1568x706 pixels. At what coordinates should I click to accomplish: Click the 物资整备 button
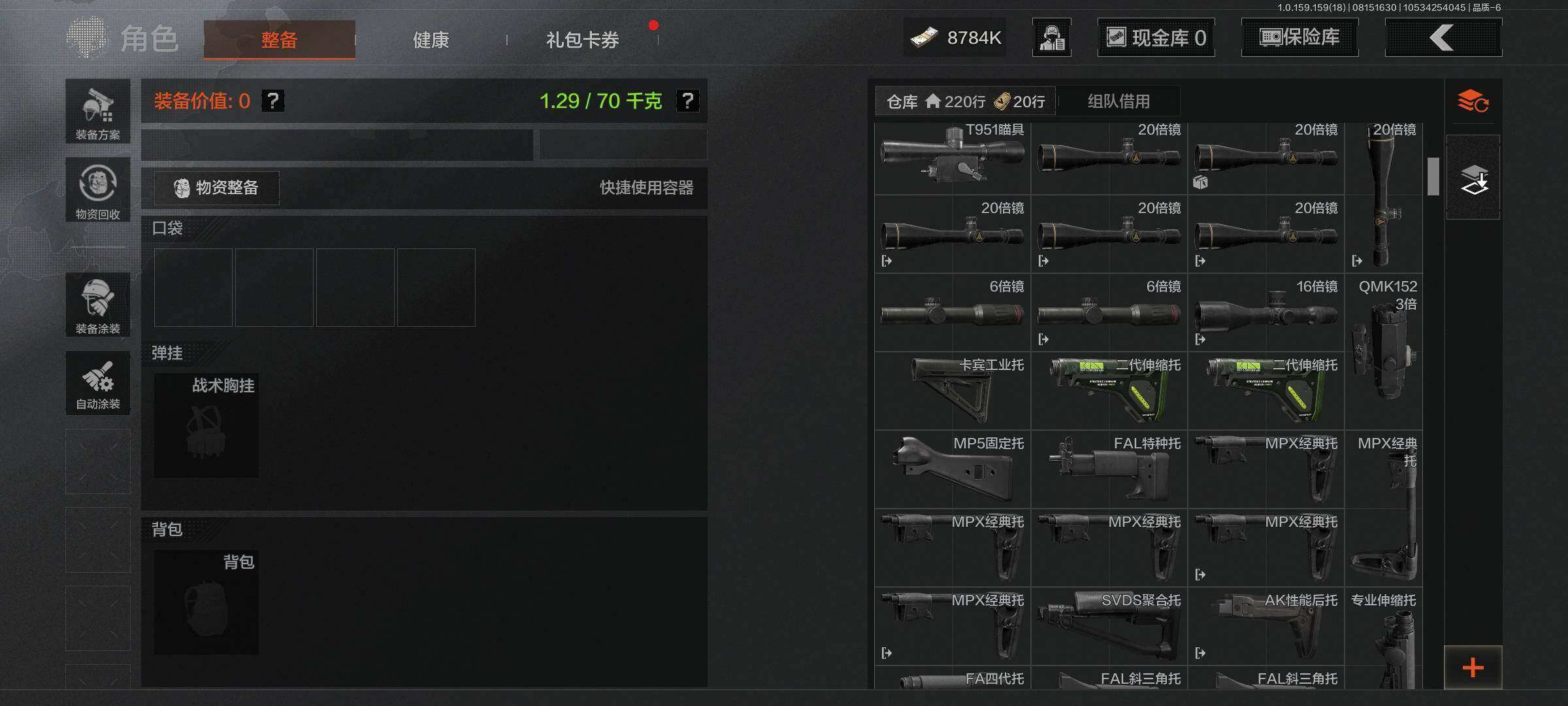click(217, 188)
